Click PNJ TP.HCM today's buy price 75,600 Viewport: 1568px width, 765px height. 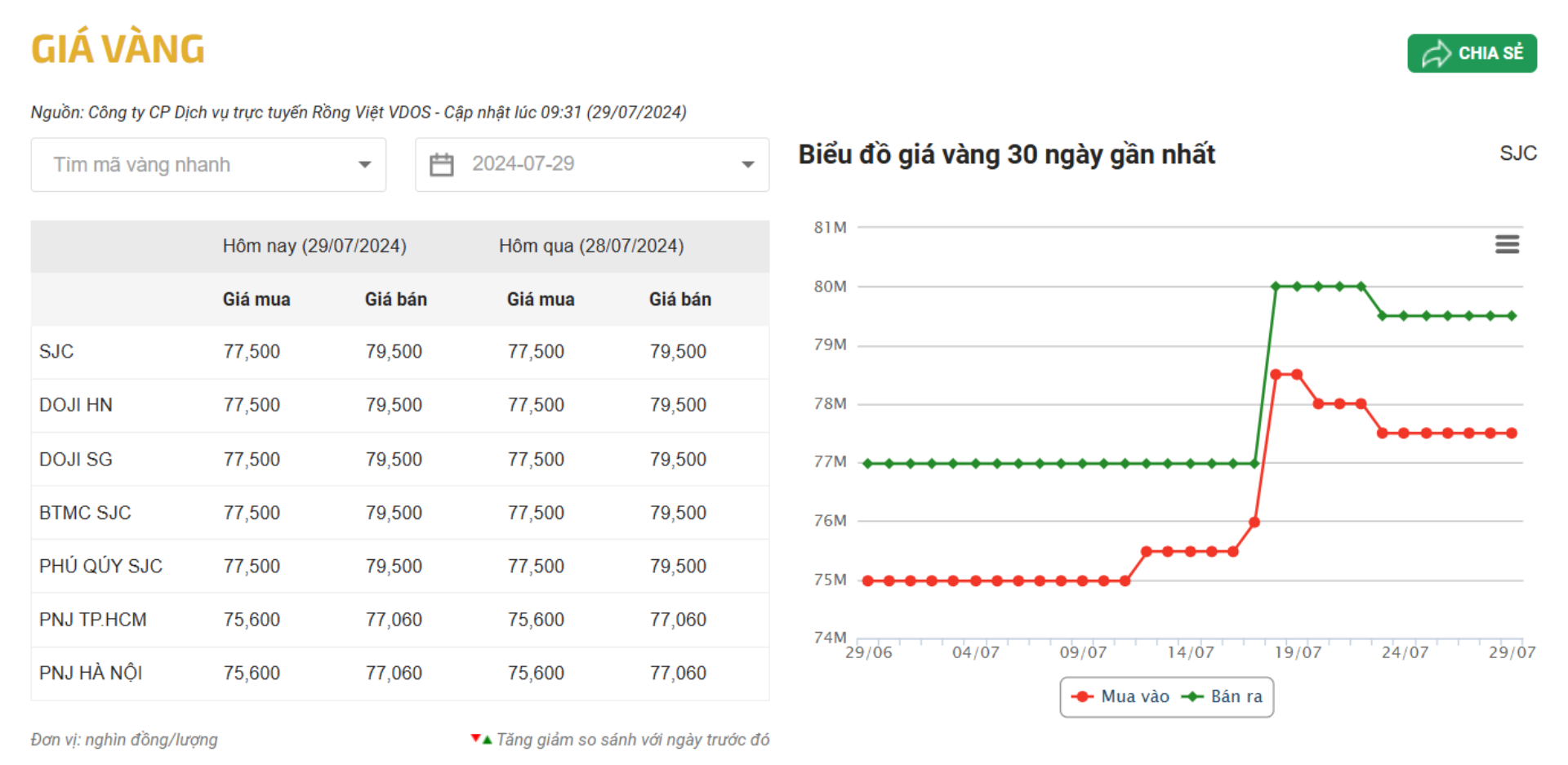(x=252, y=620)
